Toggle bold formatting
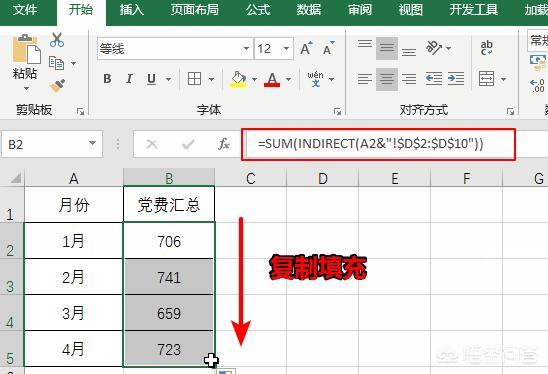 pyautogui.click(x=107, y=79)
